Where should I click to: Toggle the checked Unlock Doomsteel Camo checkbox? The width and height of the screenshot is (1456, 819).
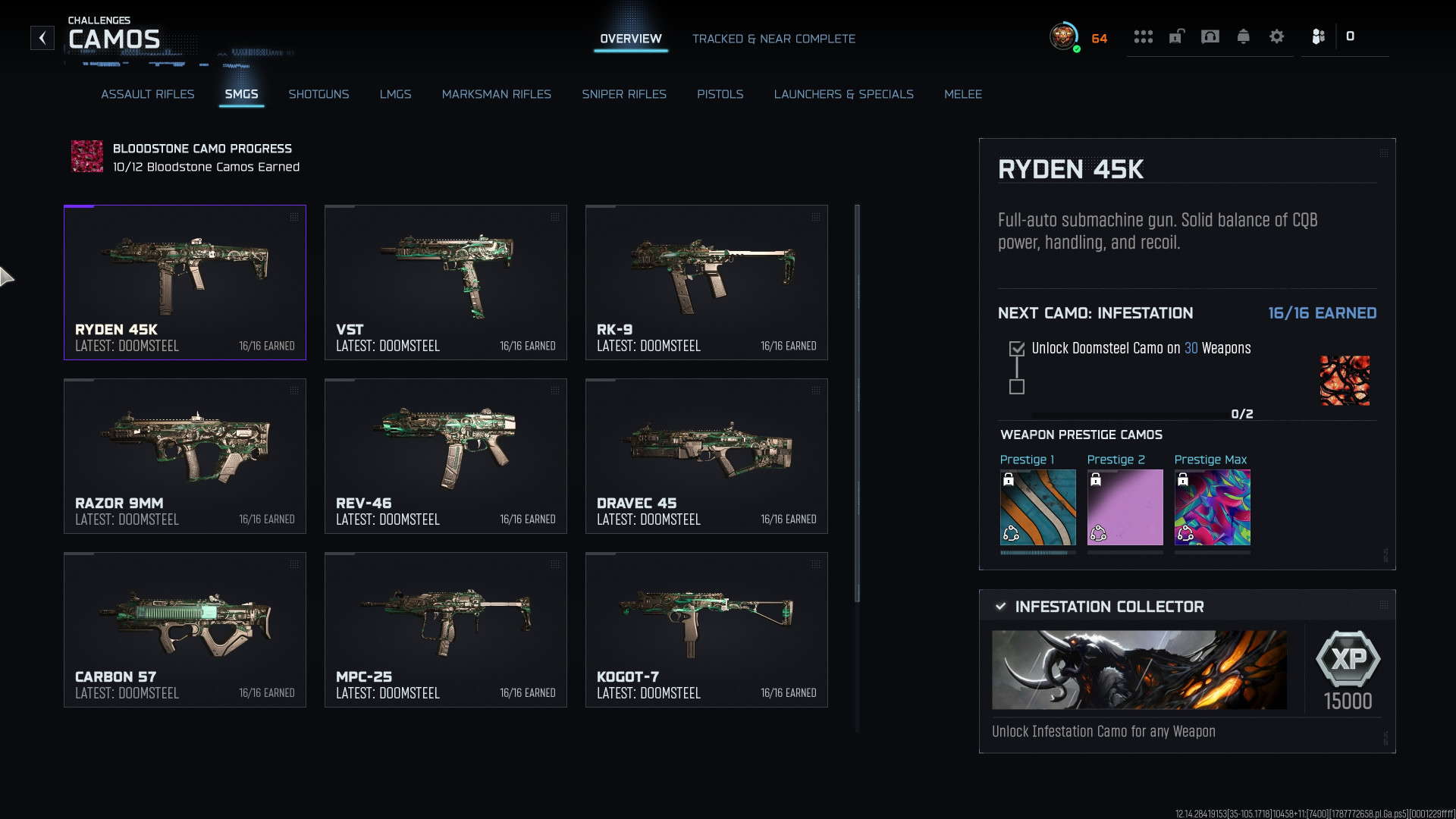point(1017,349)
